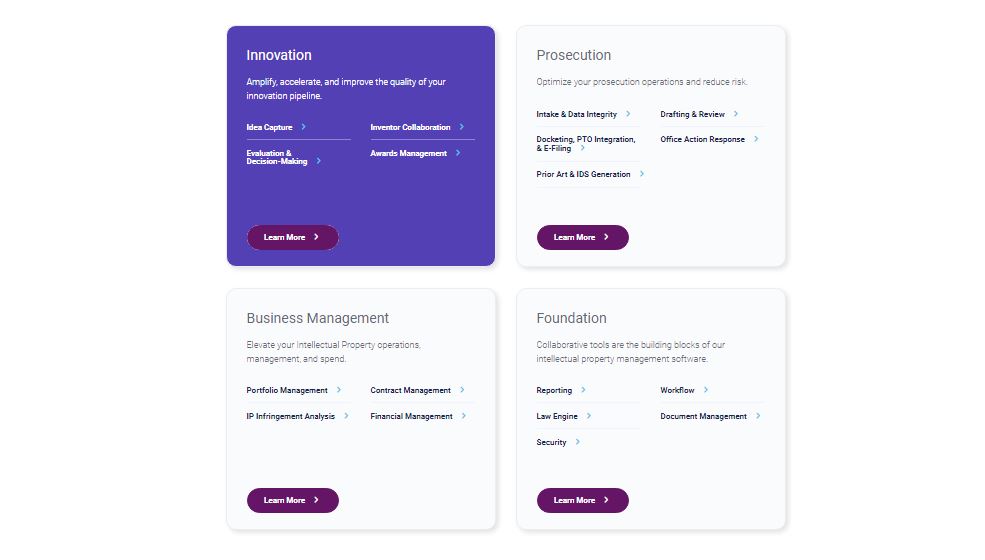Visit the Financial Management link

pos(411,416)
